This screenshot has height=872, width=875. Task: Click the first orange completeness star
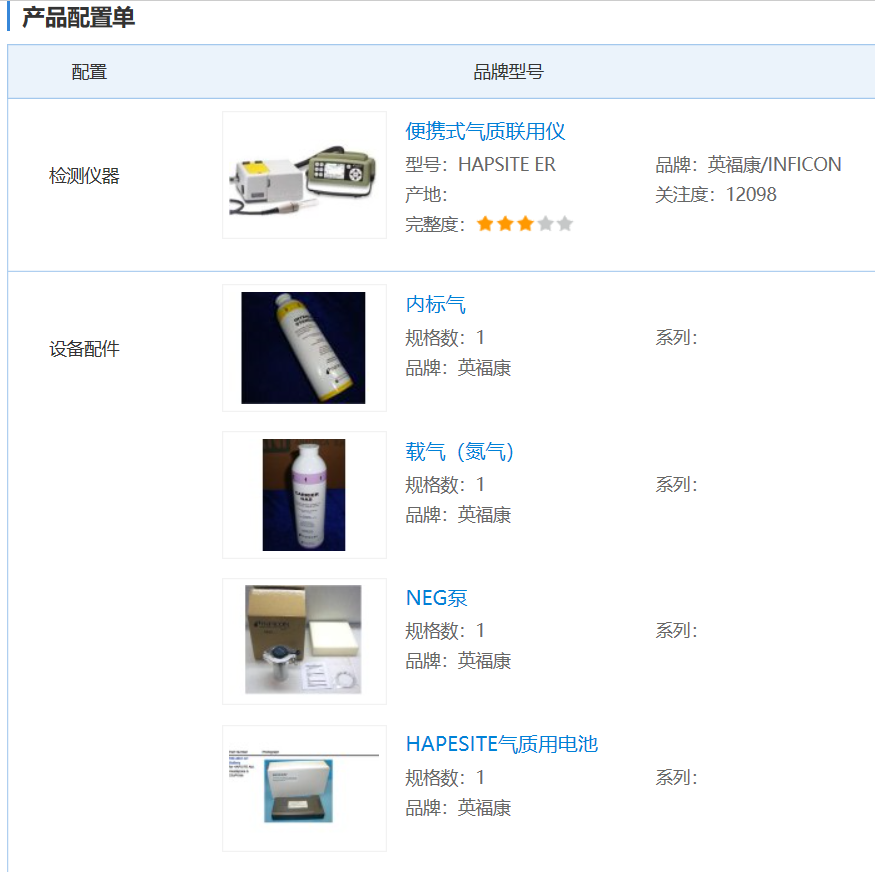click(485, 224)
